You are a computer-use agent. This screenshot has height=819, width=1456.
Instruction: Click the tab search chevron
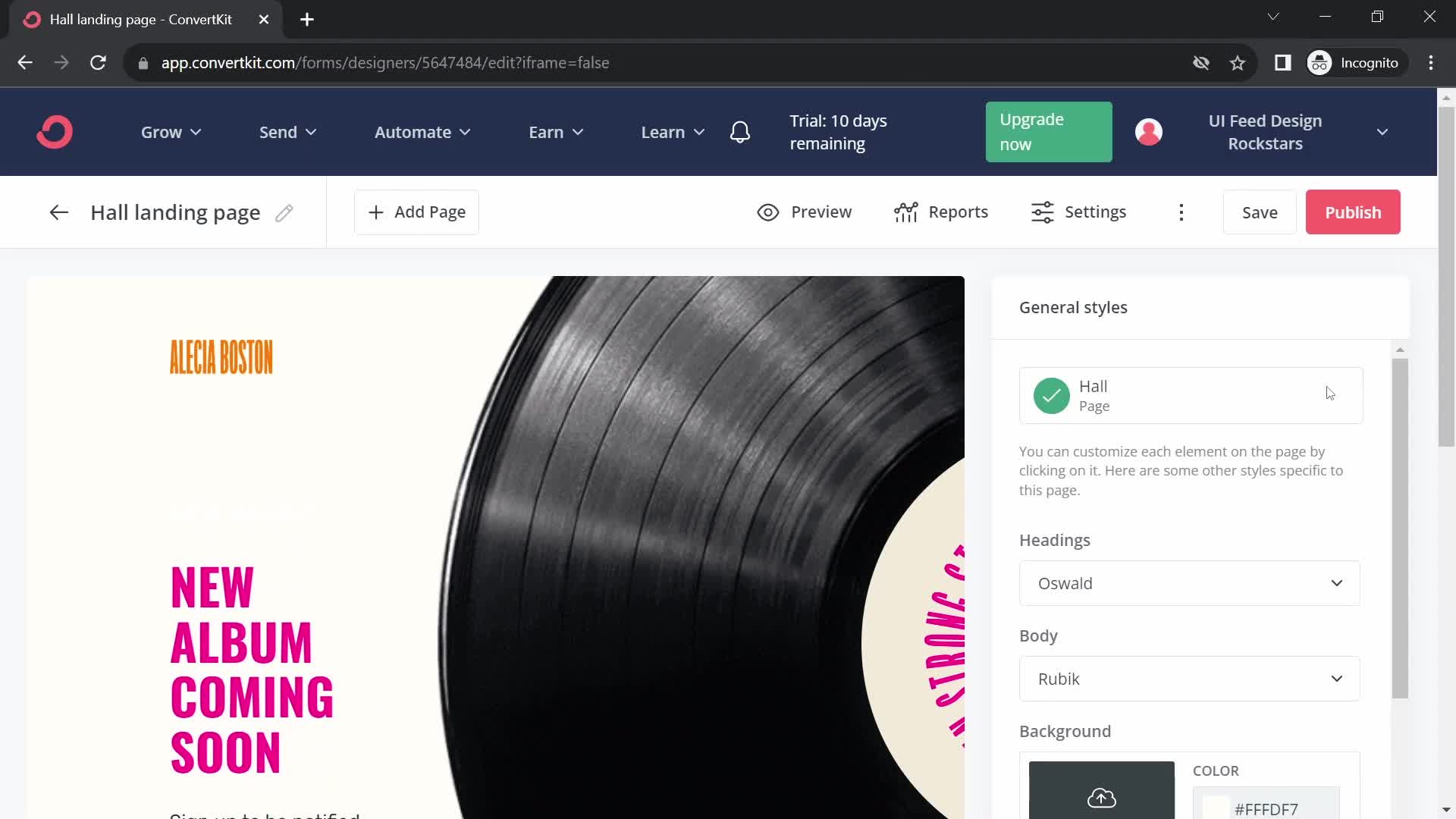pos(1273,17)
